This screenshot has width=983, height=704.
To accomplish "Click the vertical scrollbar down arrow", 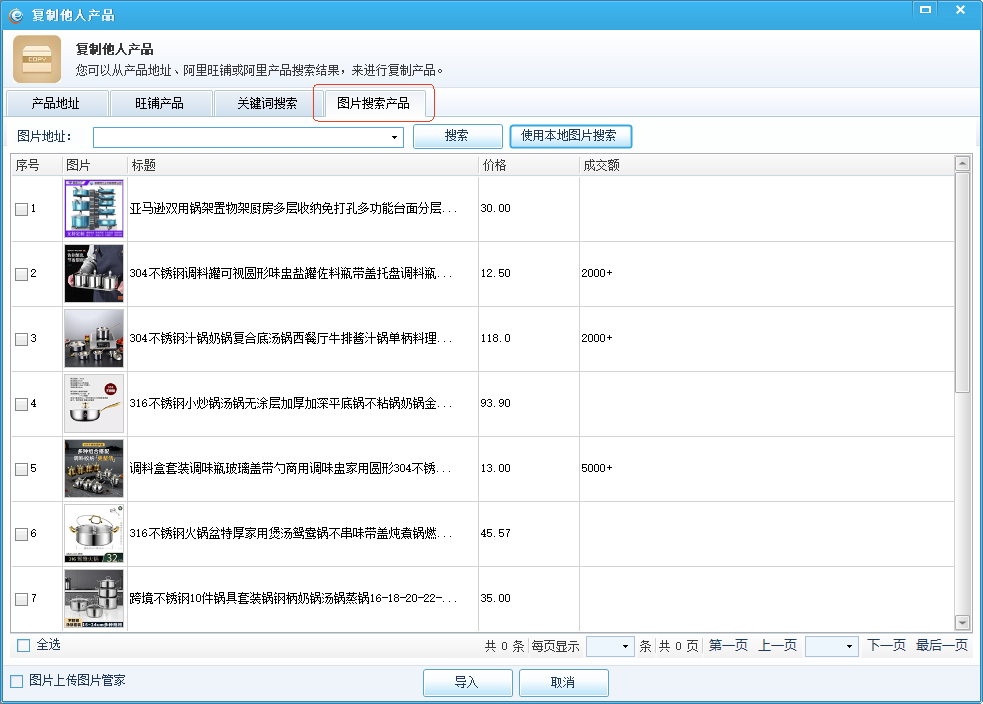I will 962,622.
